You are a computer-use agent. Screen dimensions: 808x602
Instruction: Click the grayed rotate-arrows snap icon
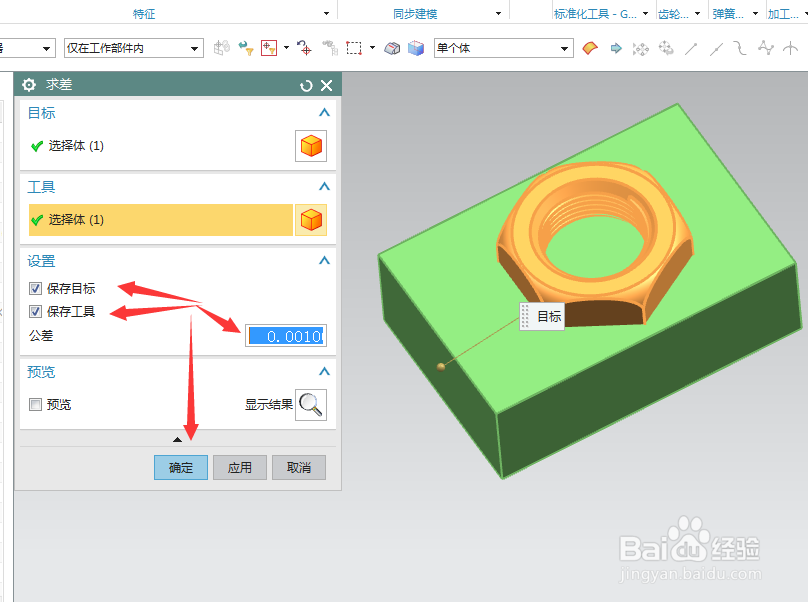tap(666, 48)
